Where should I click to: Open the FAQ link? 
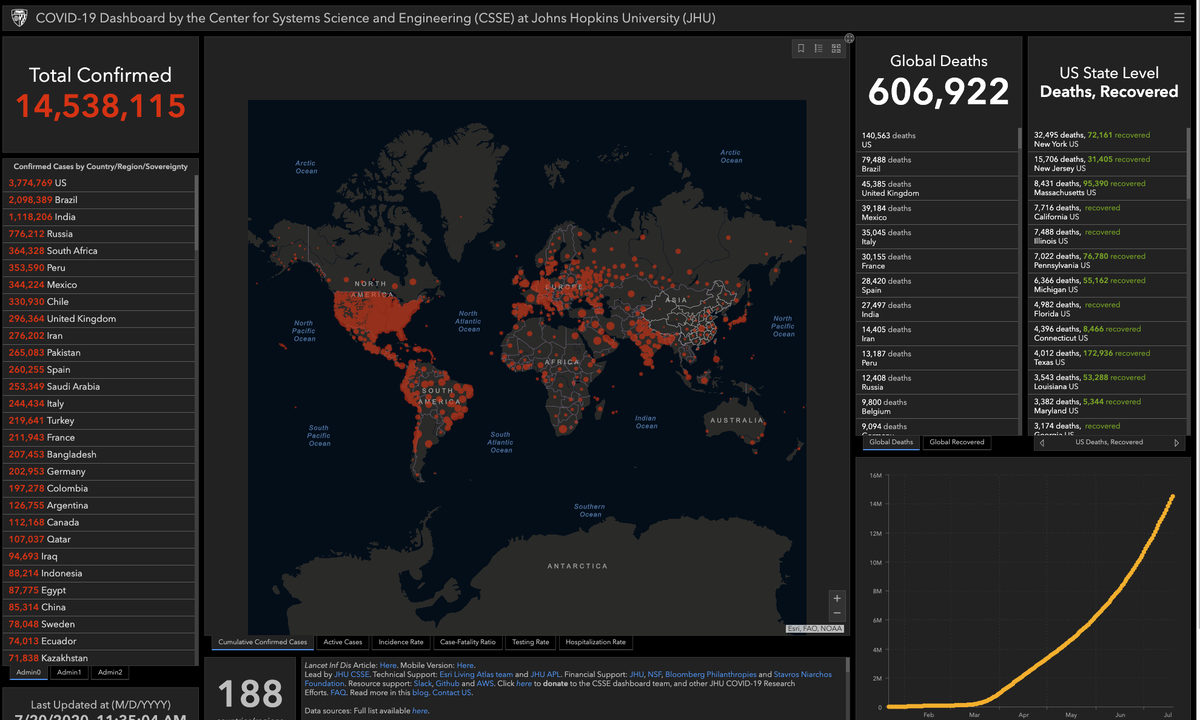click(x=338, y=693)
